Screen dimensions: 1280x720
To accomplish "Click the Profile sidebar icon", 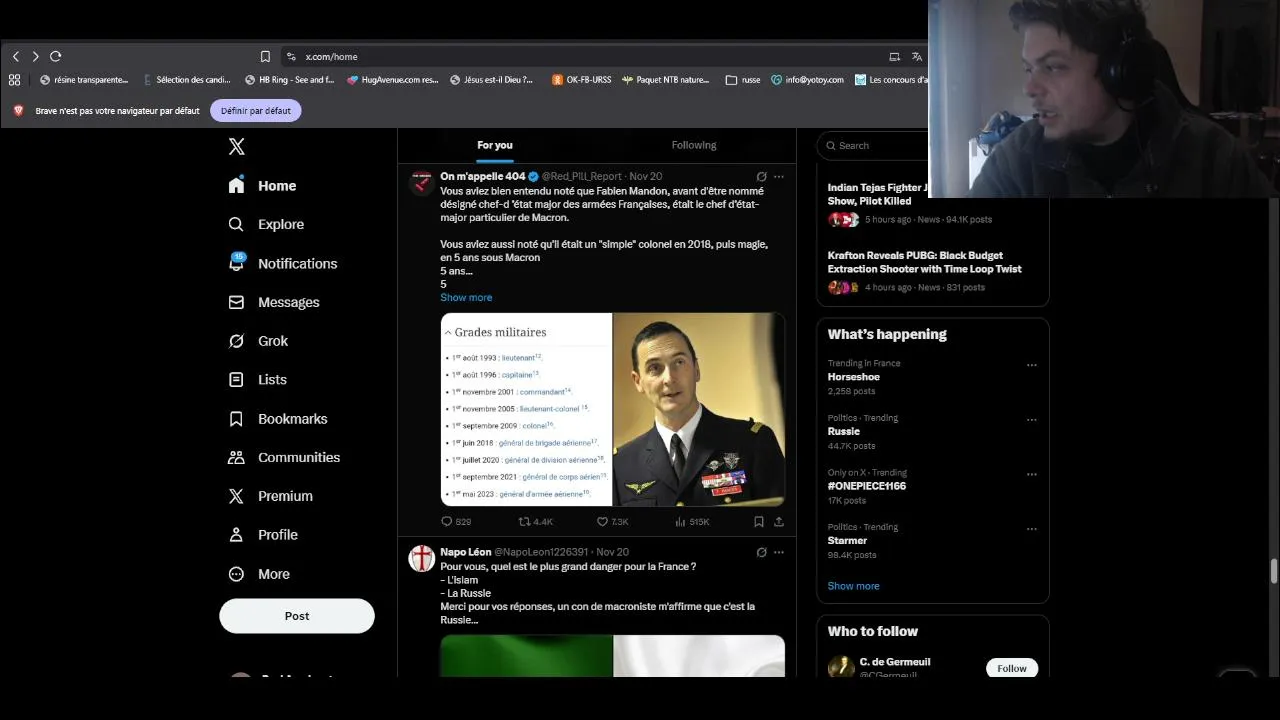I will tap(236, 535).
